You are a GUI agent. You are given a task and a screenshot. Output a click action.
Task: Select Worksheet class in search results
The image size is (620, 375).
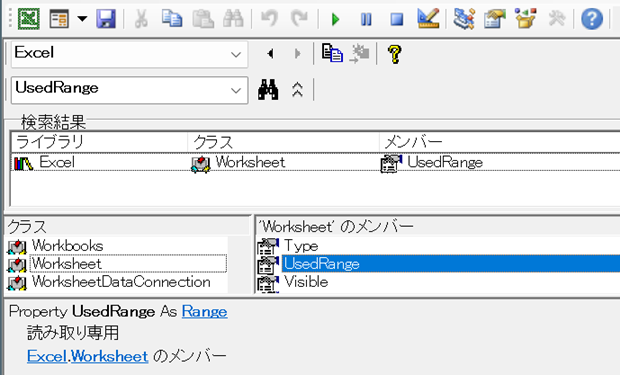pyautogui.click(x=250, y=163)
